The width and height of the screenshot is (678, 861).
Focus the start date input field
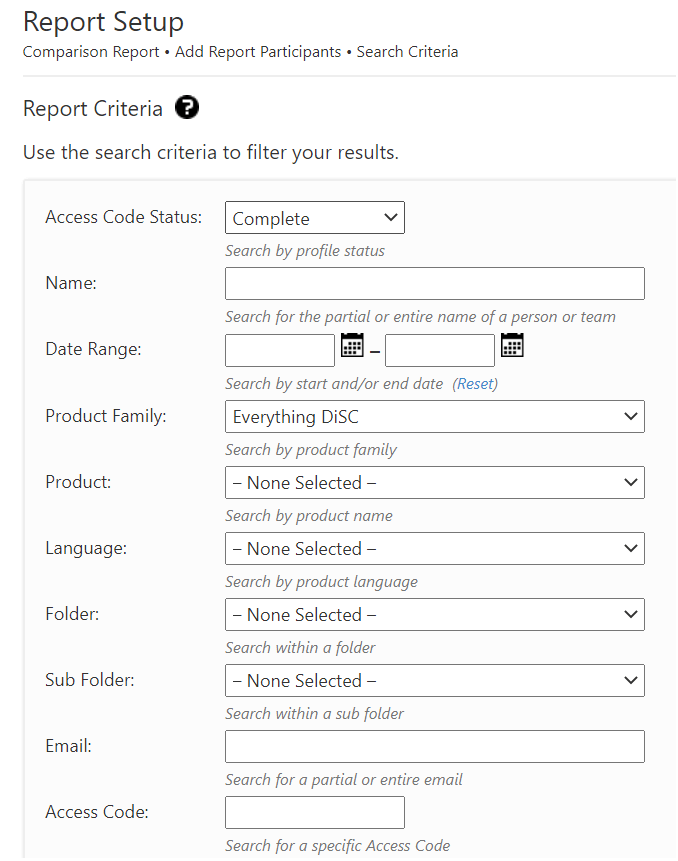(x=279, y=350)
